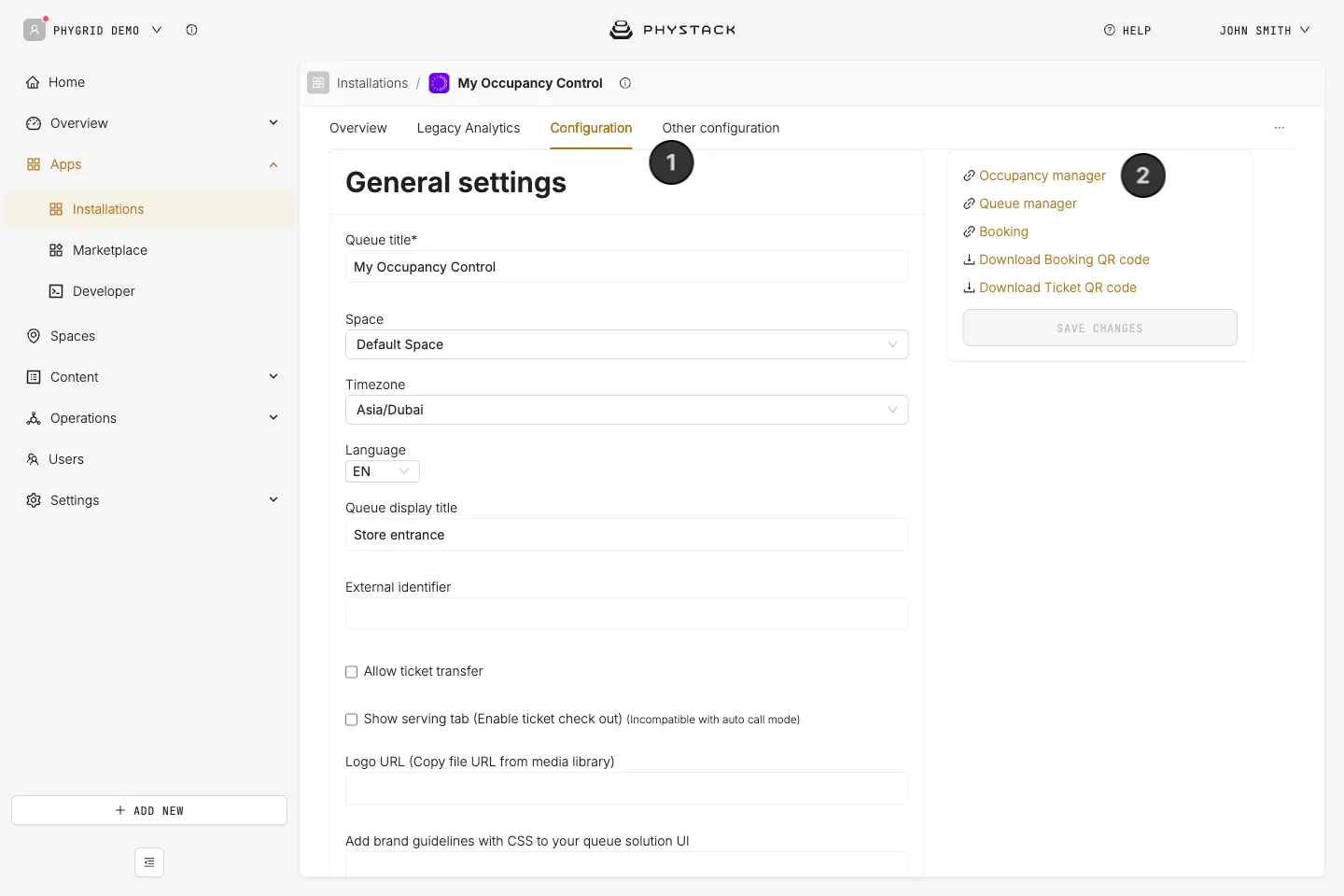
Task: Open the Language EN dropdown
Action: (x=383, y=471)
